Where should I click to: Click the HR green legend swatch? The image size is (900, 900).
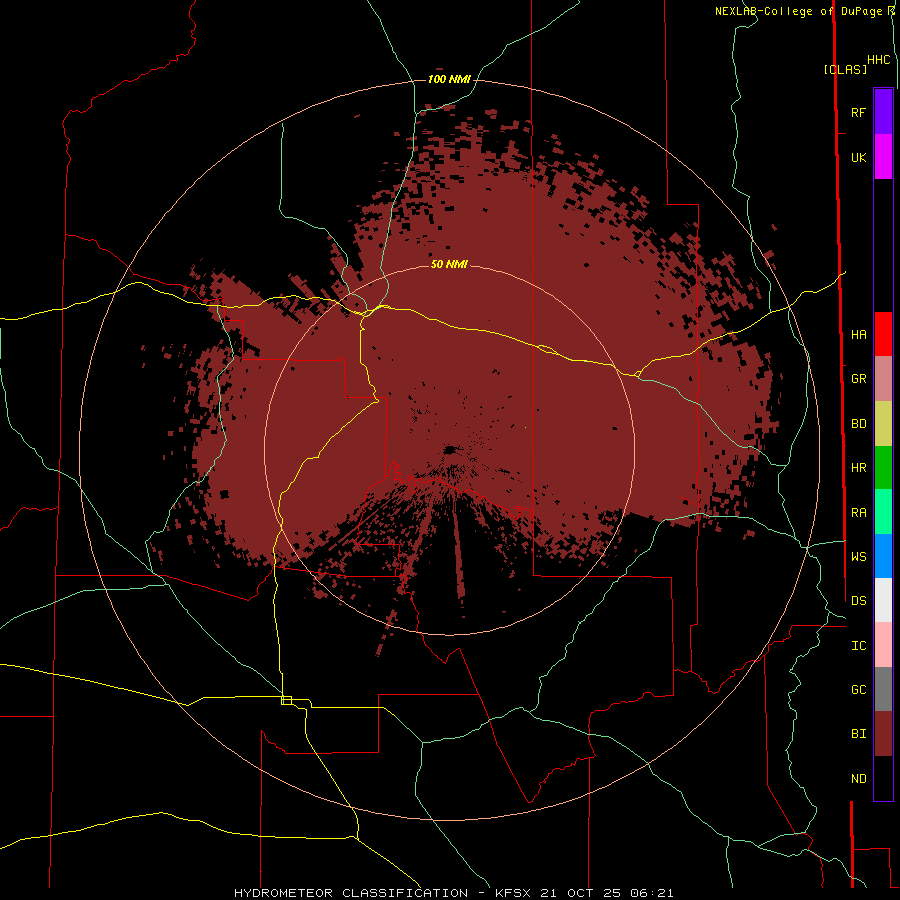click(x=883, y=467)
